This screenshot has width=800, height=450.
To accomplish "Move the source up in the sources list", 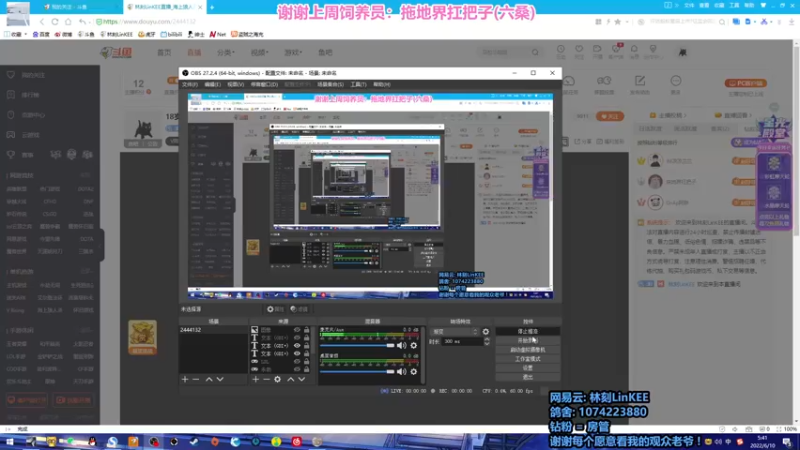I will pyautogui.click(x=290, y=379).
